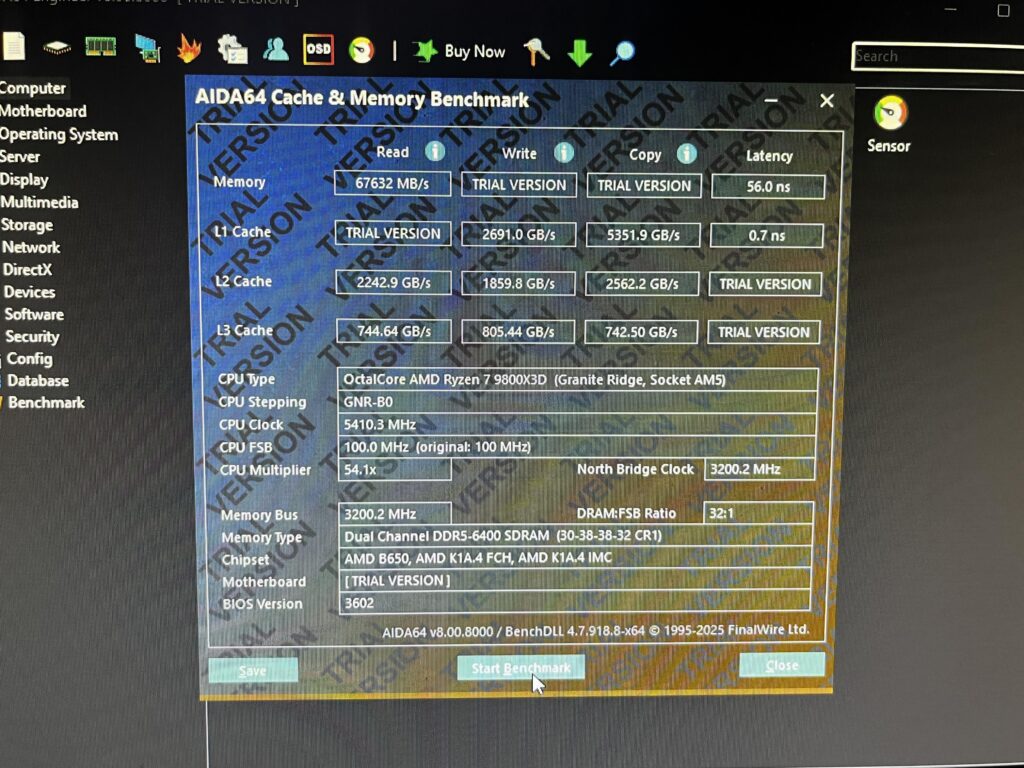1024x768 pixels.
Task: Open Security in the sidebar tree
Action: point(32,336)
